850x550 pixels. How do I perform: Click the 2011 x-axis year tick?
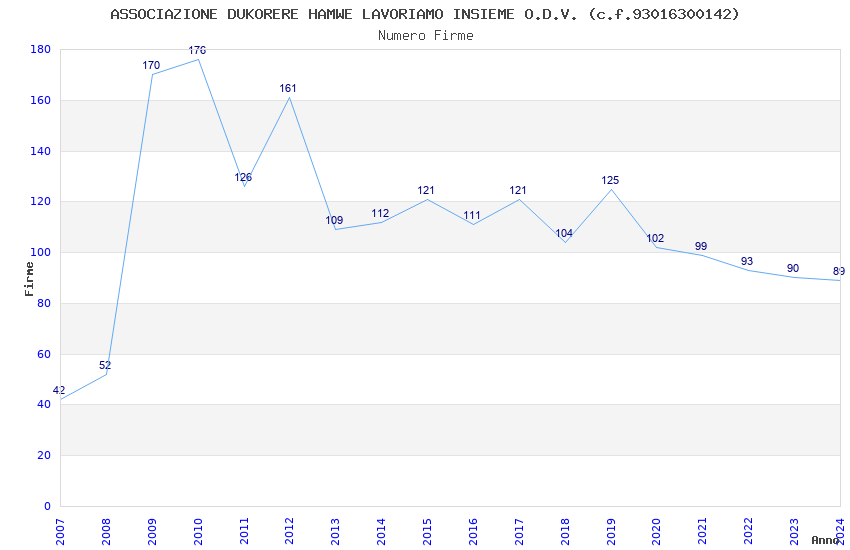coord(244,531)
